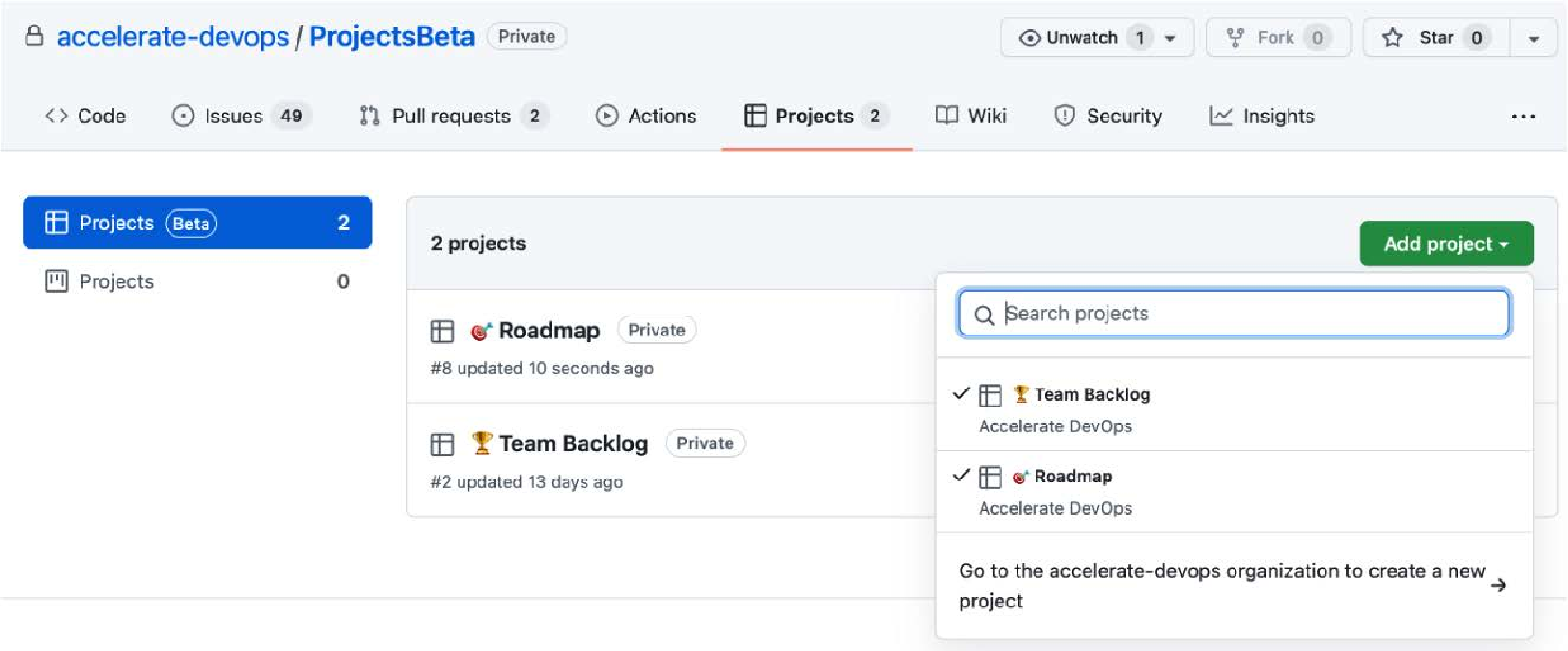The width and height of the screenshot is (1568, 651).
Task: Open the three-dot overflow menu
Action: [1523, 116]
